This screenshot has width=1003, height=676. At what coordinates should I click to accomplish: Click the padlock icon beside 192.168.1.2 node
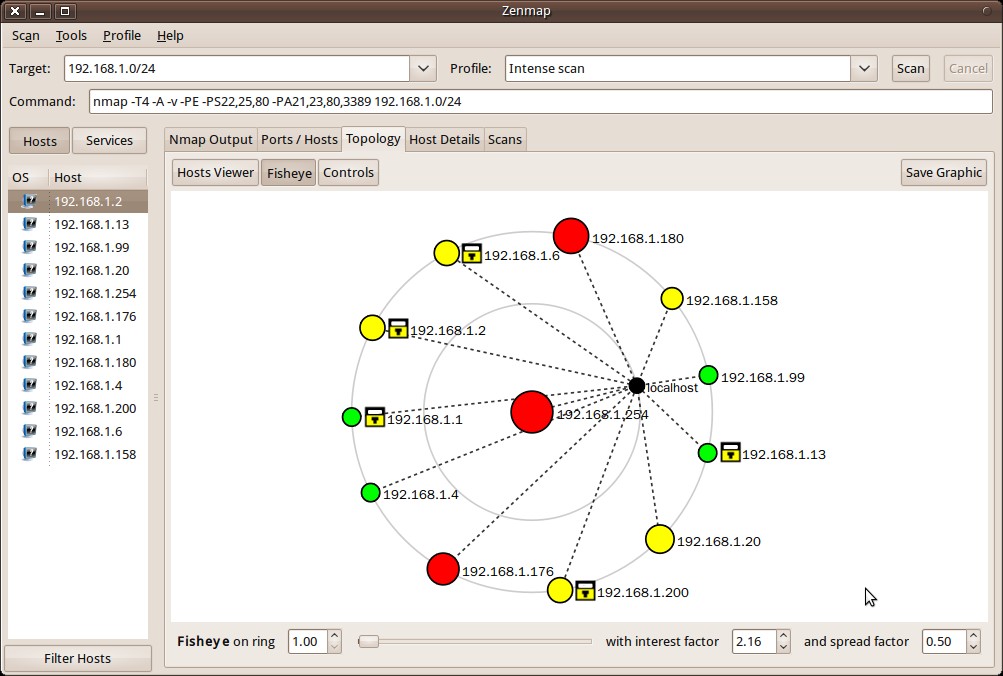tap(398, 329)
